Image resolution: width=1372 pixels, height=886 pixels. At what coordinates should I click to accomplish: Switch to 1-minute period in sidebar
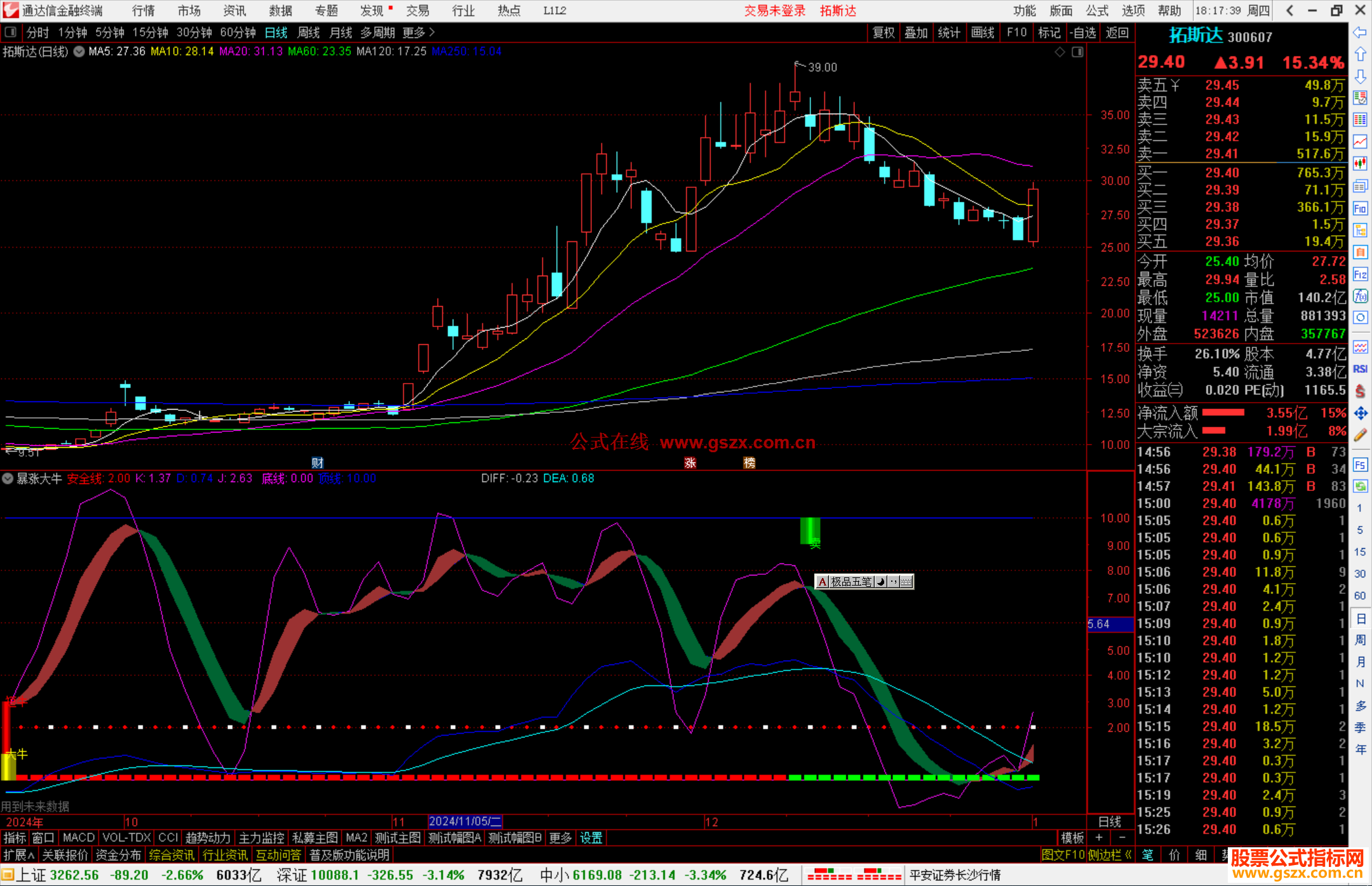pos(1360,508)
